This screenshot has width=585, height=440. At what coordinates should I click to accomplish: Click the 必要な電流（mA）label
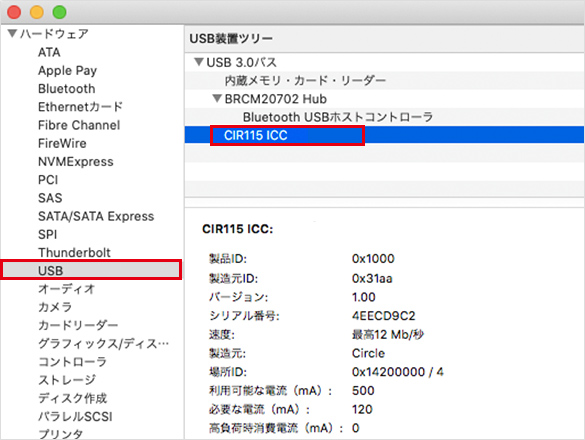click(259, 409)
